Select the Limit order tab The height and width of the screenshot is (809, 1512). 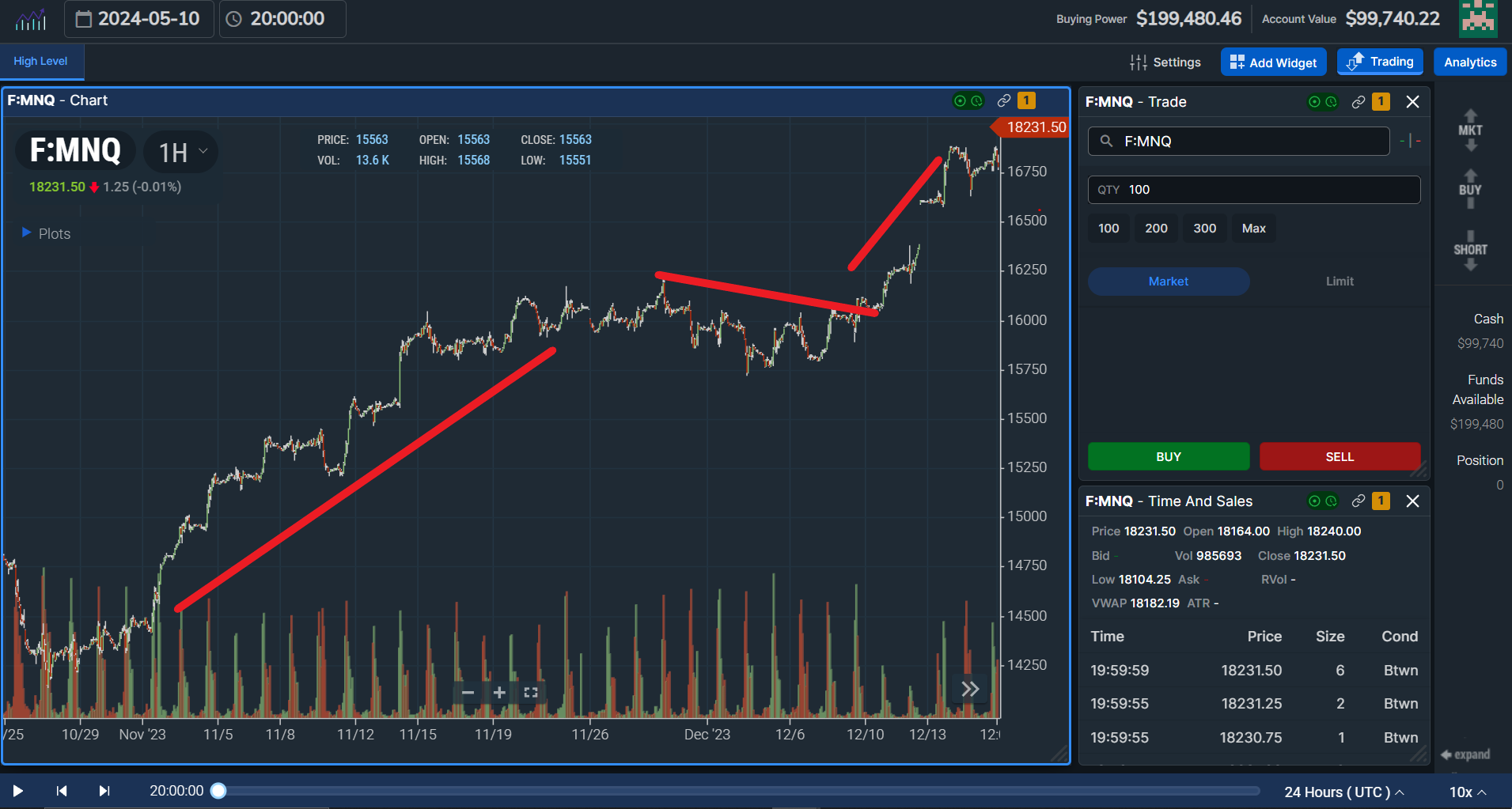(x=1340, y=281)
